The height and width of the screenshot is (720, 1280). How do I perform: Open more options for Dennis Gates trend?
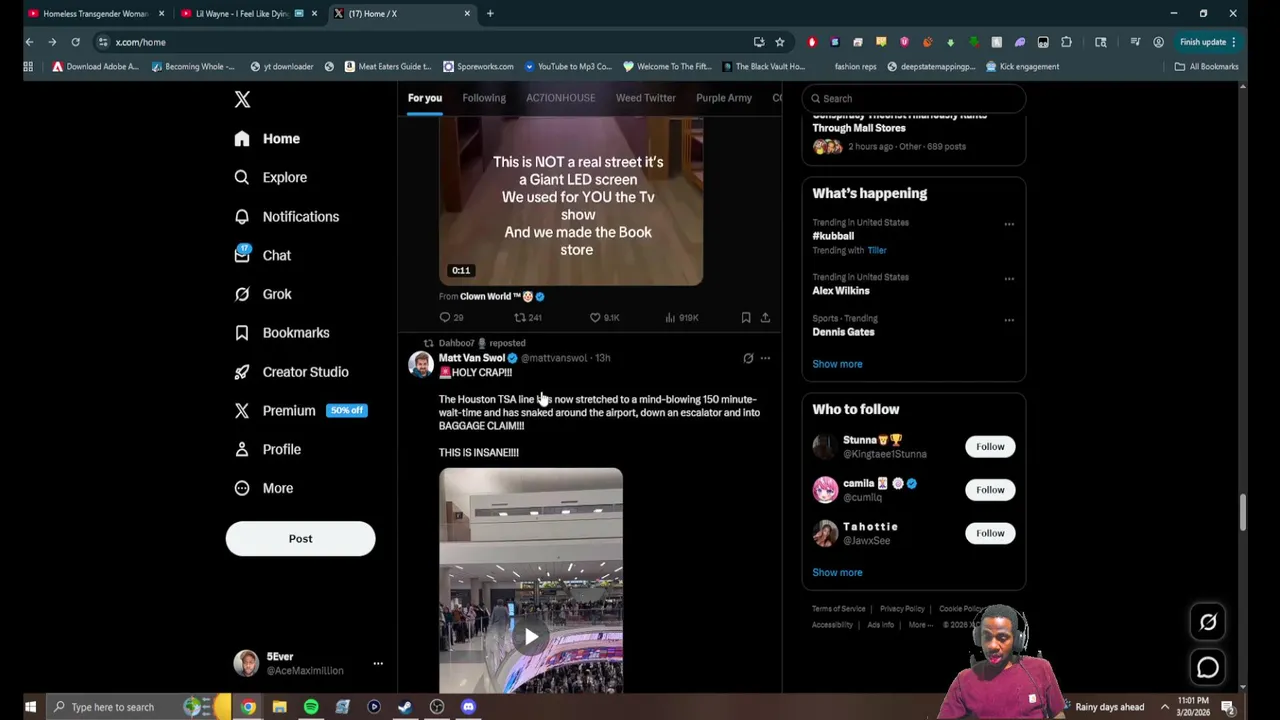1009,320
